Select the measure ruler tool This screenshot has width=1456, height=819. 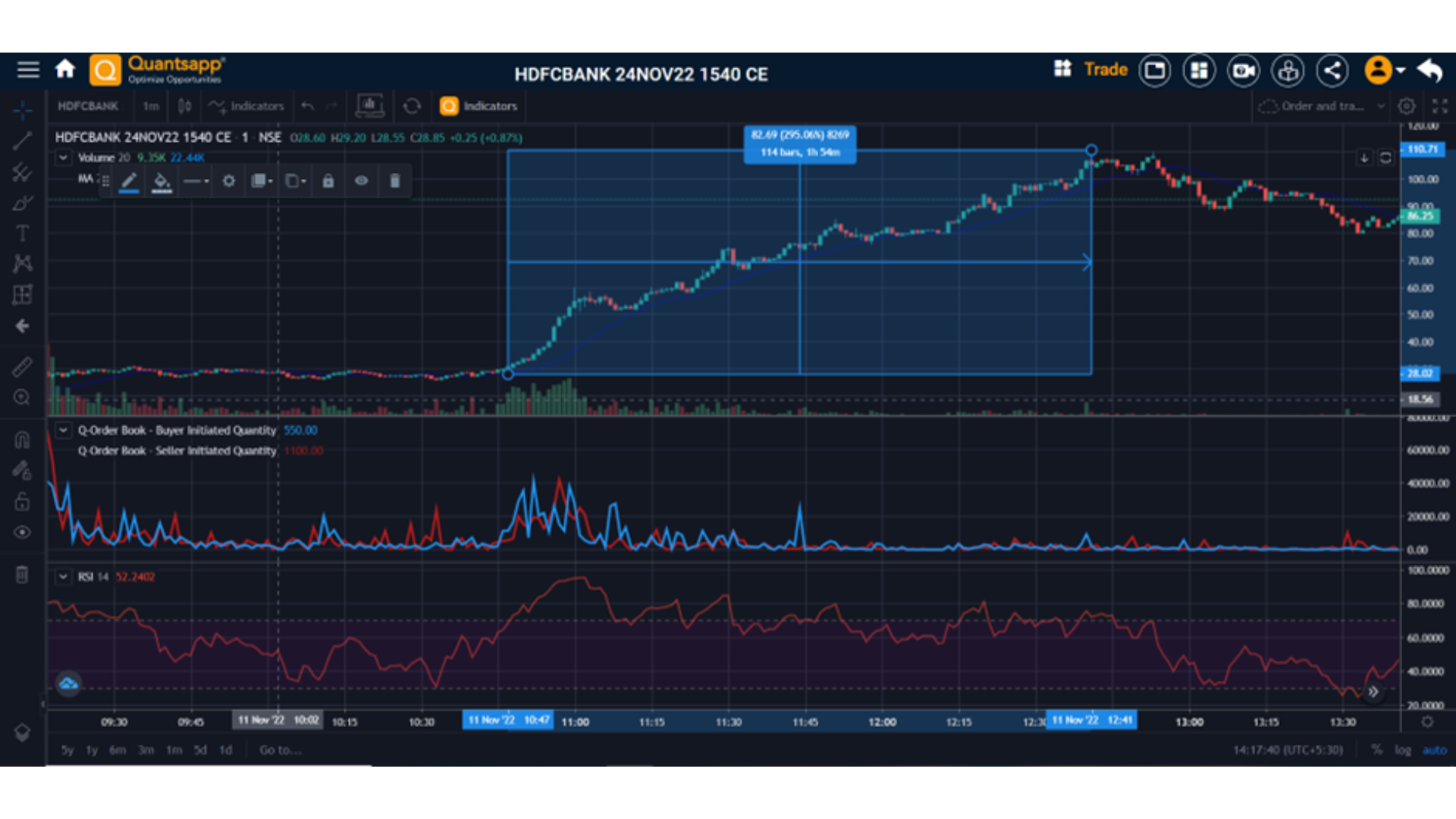pos(22,367)
